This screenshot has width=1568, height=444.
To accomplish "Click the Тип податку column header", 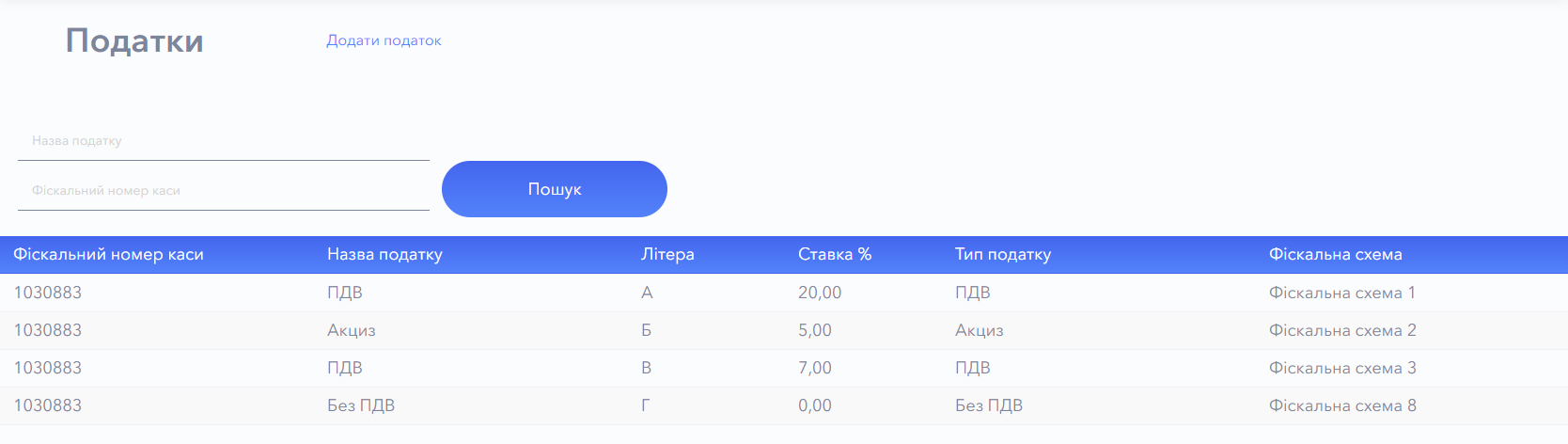I will click(1003, 255).
